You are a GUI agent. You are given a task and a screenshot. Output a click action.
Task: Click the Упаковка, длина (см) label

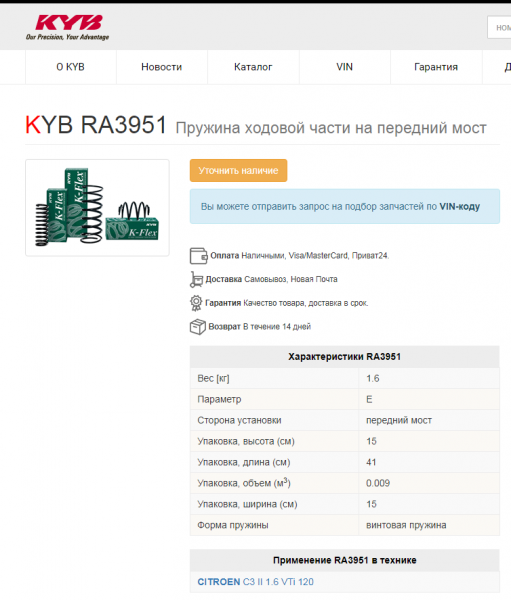244,462
